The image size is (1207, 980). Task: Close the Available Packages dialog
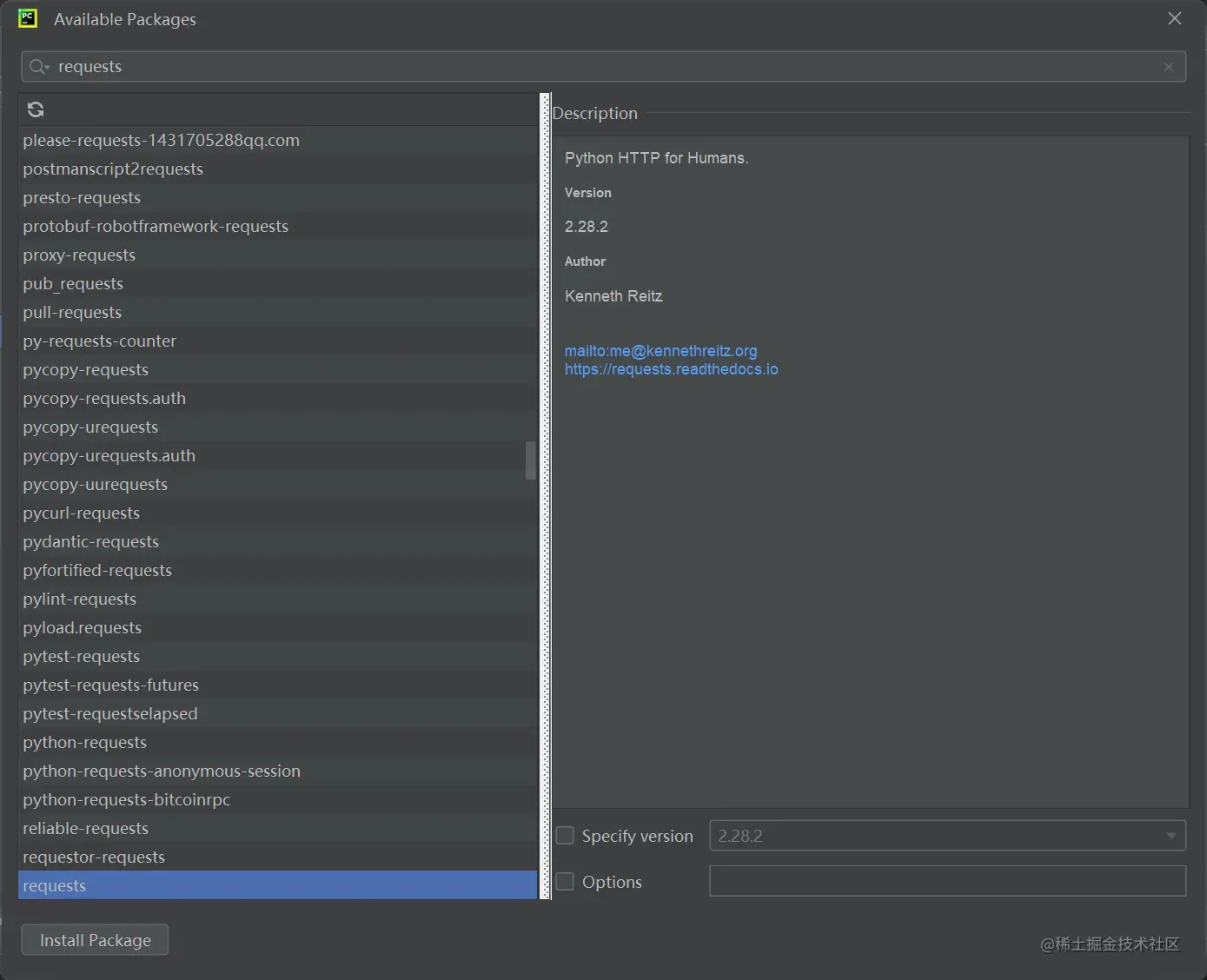(1175, 18)
